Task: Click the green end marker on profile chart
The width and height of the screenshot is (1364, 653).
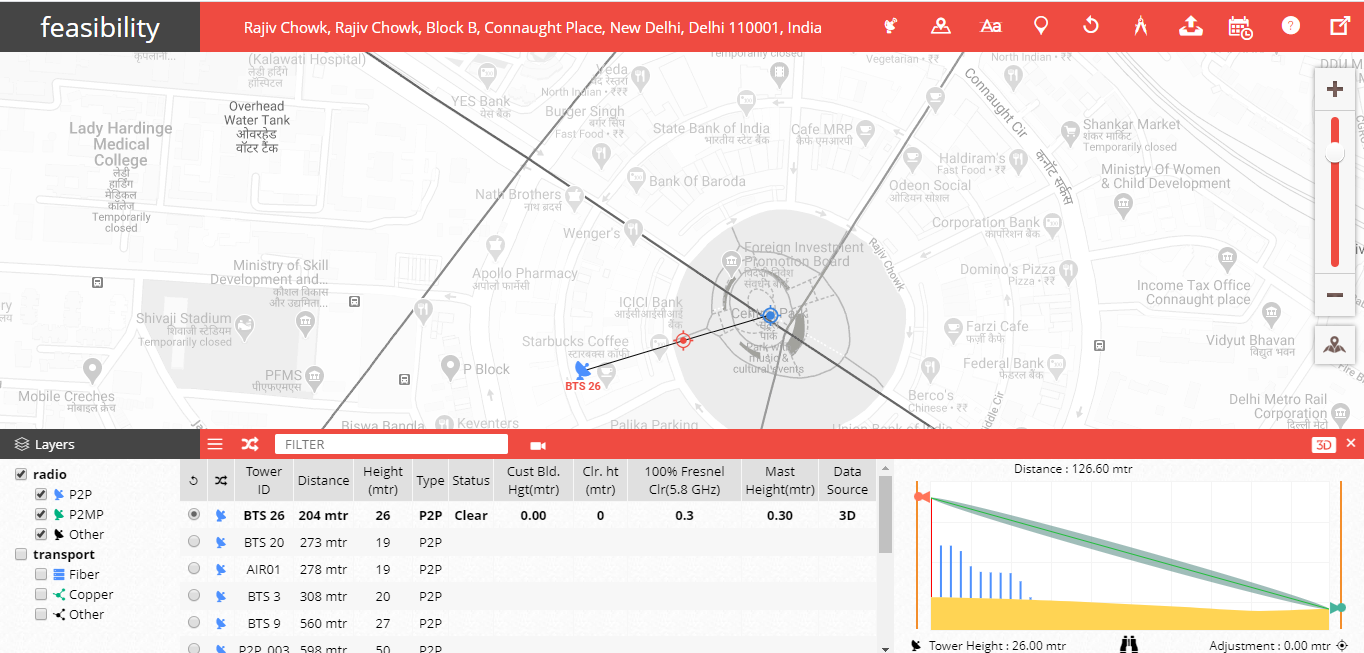Action: pos(1337,607)
